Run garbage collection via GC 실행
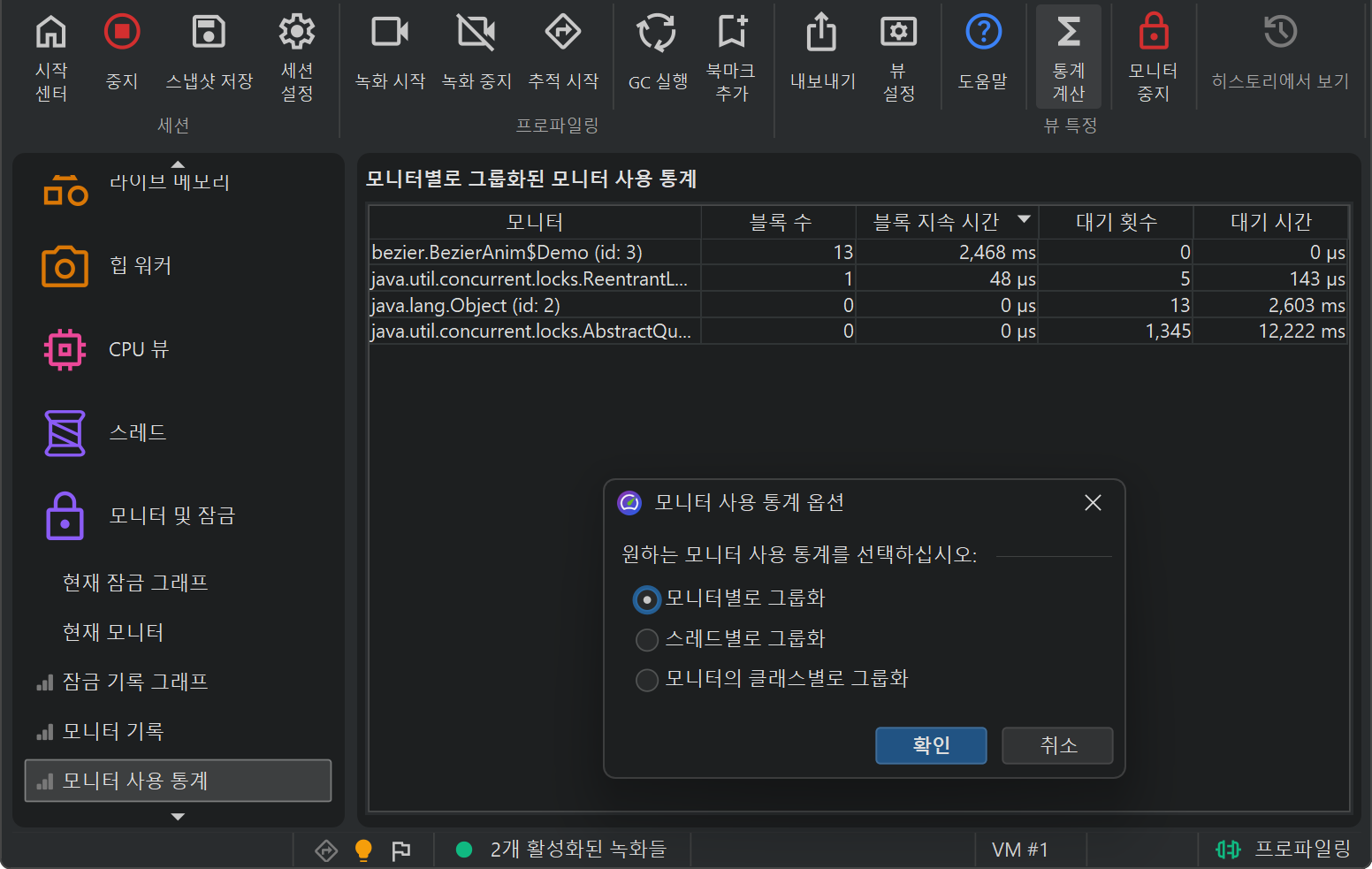This screenshot has width=1372, height=869. tap(657, 33)
